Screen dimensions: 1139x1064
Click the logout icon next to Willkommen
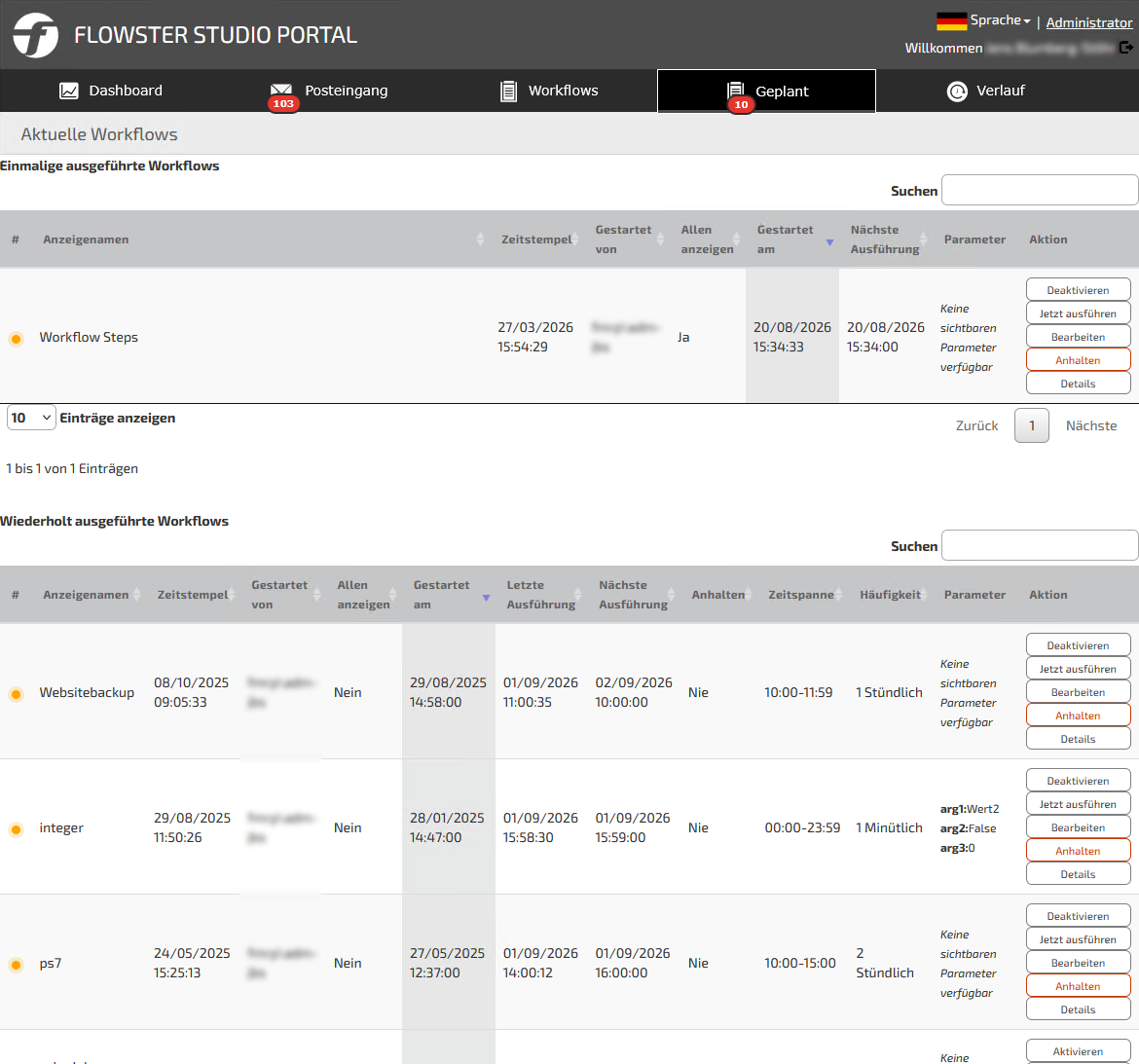[x=1126, y=47]
